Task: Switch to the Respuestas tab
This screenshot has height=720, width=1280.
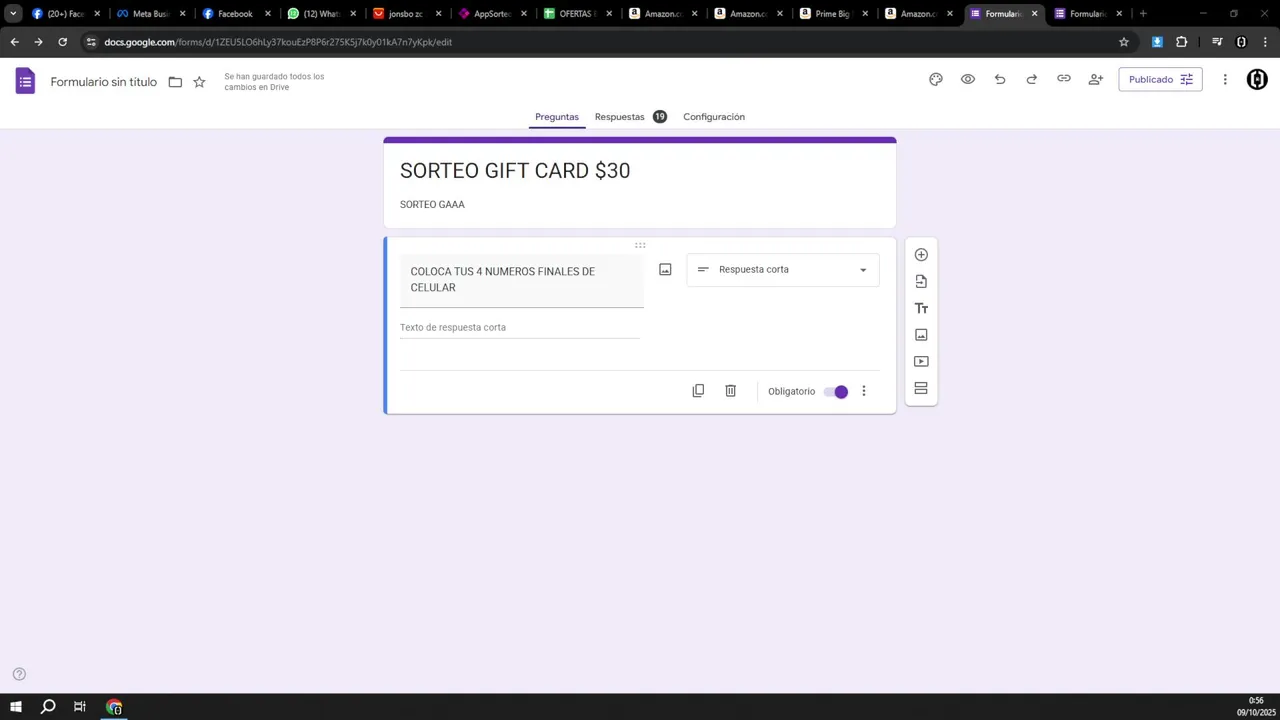Action: [x=620, y=117]
